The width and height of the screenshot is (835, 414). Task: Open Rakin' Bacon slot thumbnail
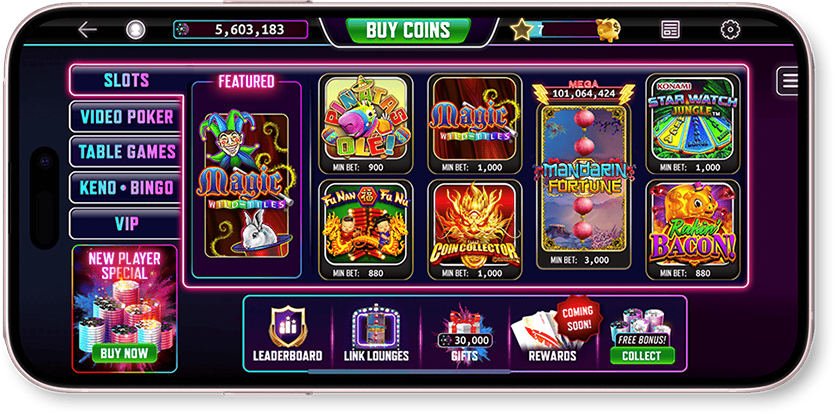pyautogui.click(x=693, y=230)
